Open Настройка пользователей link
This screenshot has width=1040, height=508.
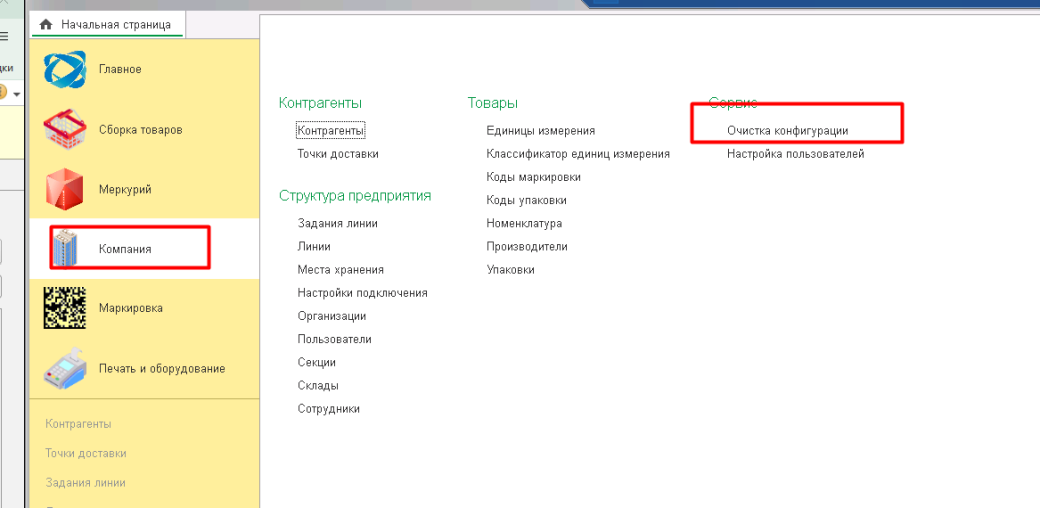(796, 155)
